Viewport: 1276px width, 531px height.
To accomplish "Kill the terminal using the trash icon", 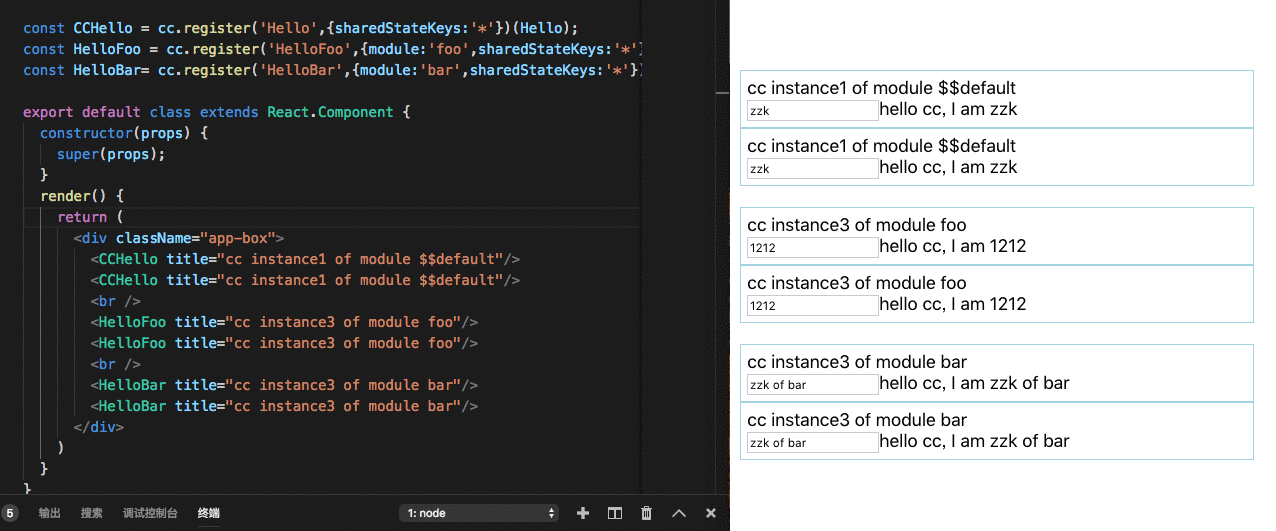I will point(647,513).
